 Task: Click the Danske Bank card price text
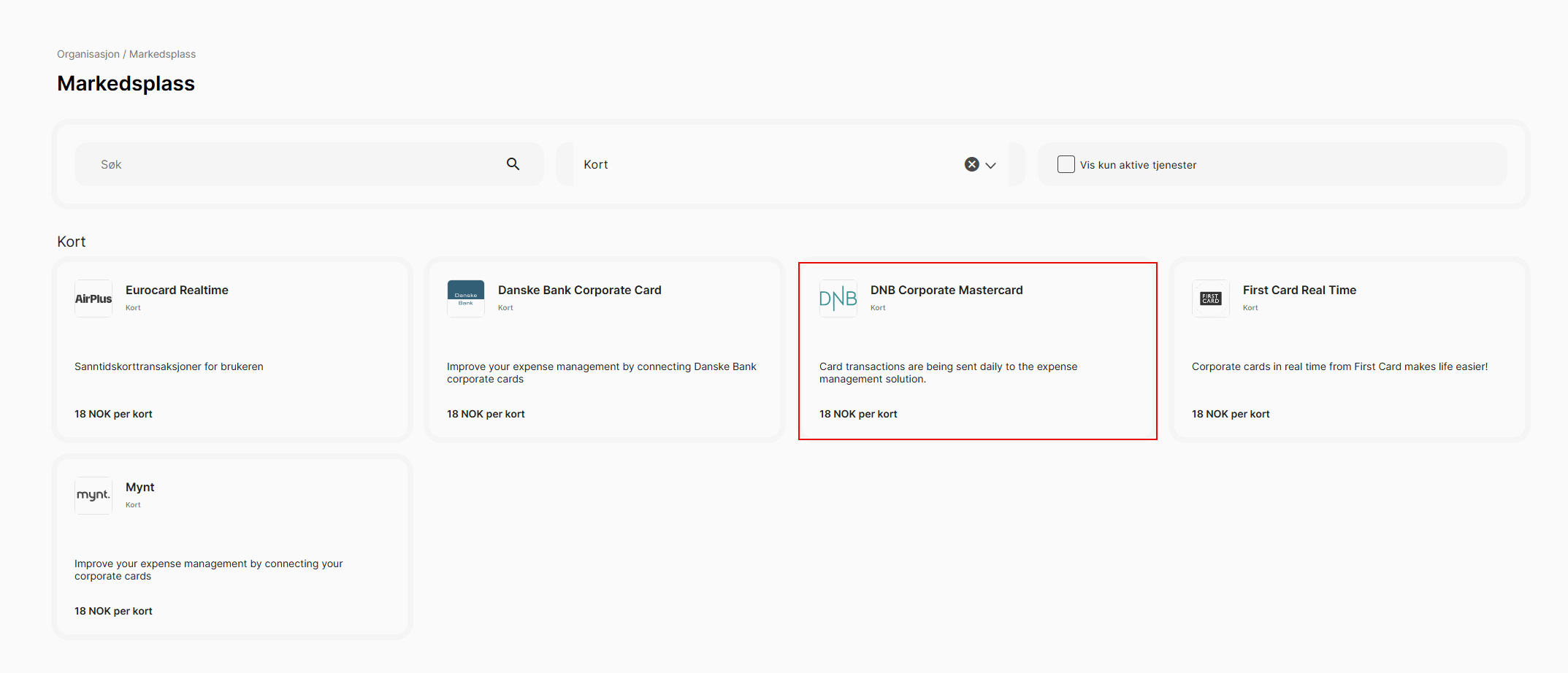(486, 414)
